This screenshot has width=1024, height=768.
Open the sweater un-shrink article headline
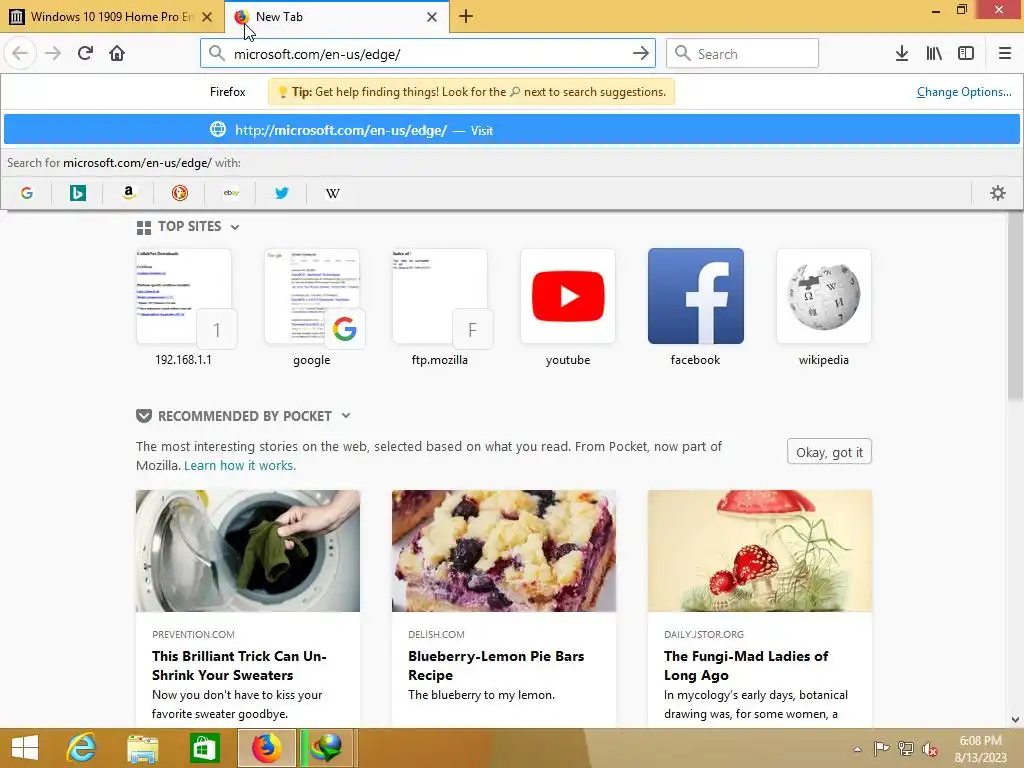click(x=239, y=665)
